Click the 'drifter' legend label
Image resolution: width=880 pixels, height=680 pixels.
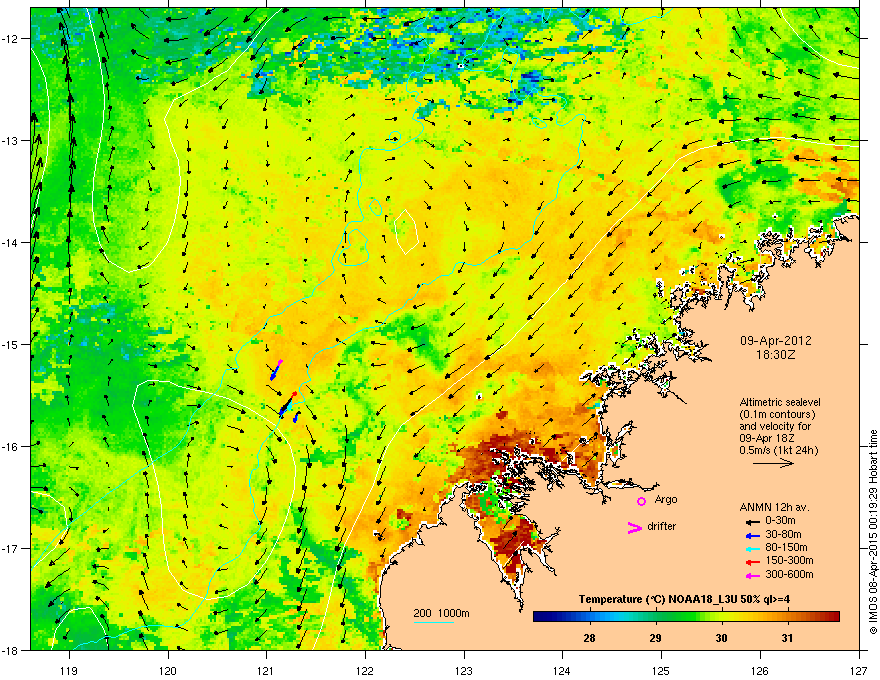click(x=662, y=526)
